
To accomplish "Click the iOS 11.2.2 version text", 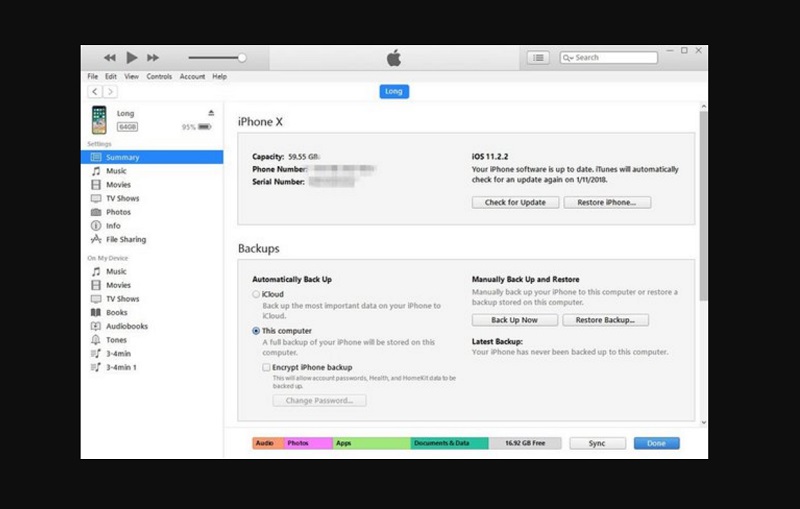I will pos(490,157).
